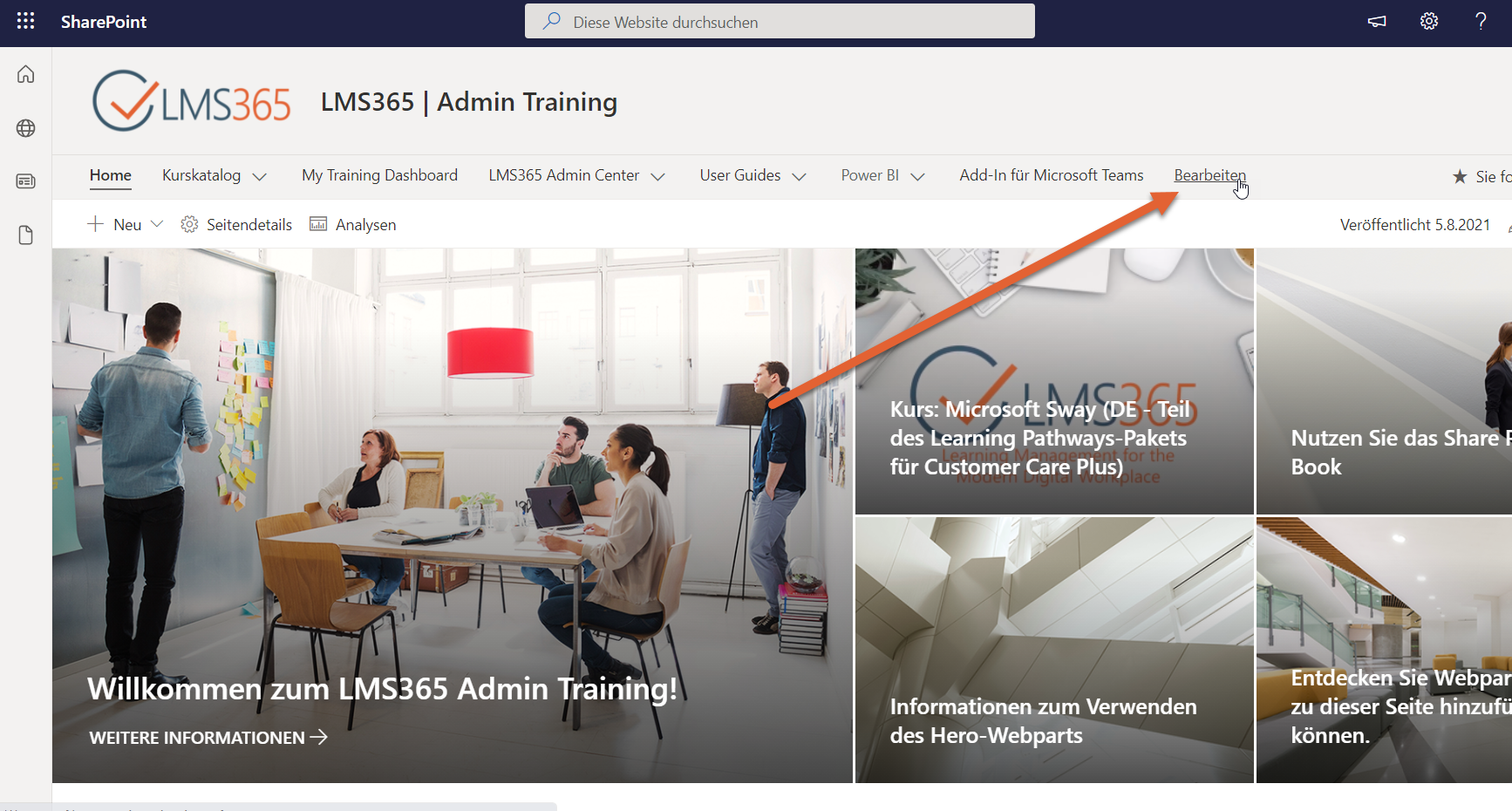Click the LMS365 site logo
The height and width of the screenshot is (811, 1512).
tap(191, 102)
